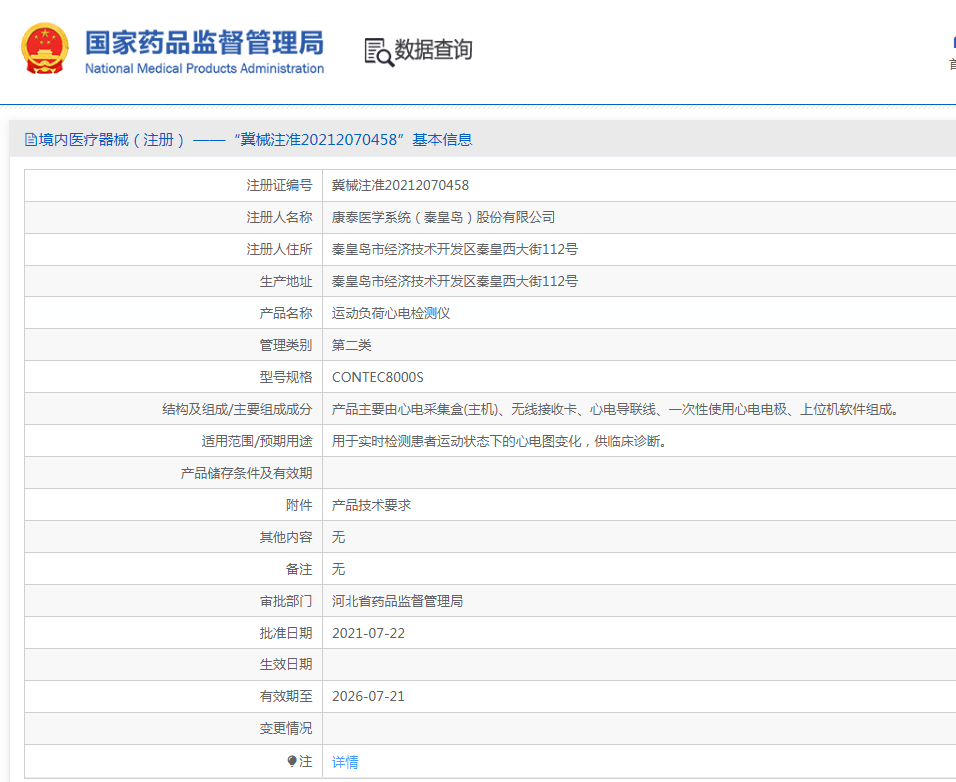This screenshot has height=782, width=956.
Task: Click the 管理类别 label
Action: (x=286, y=345)
